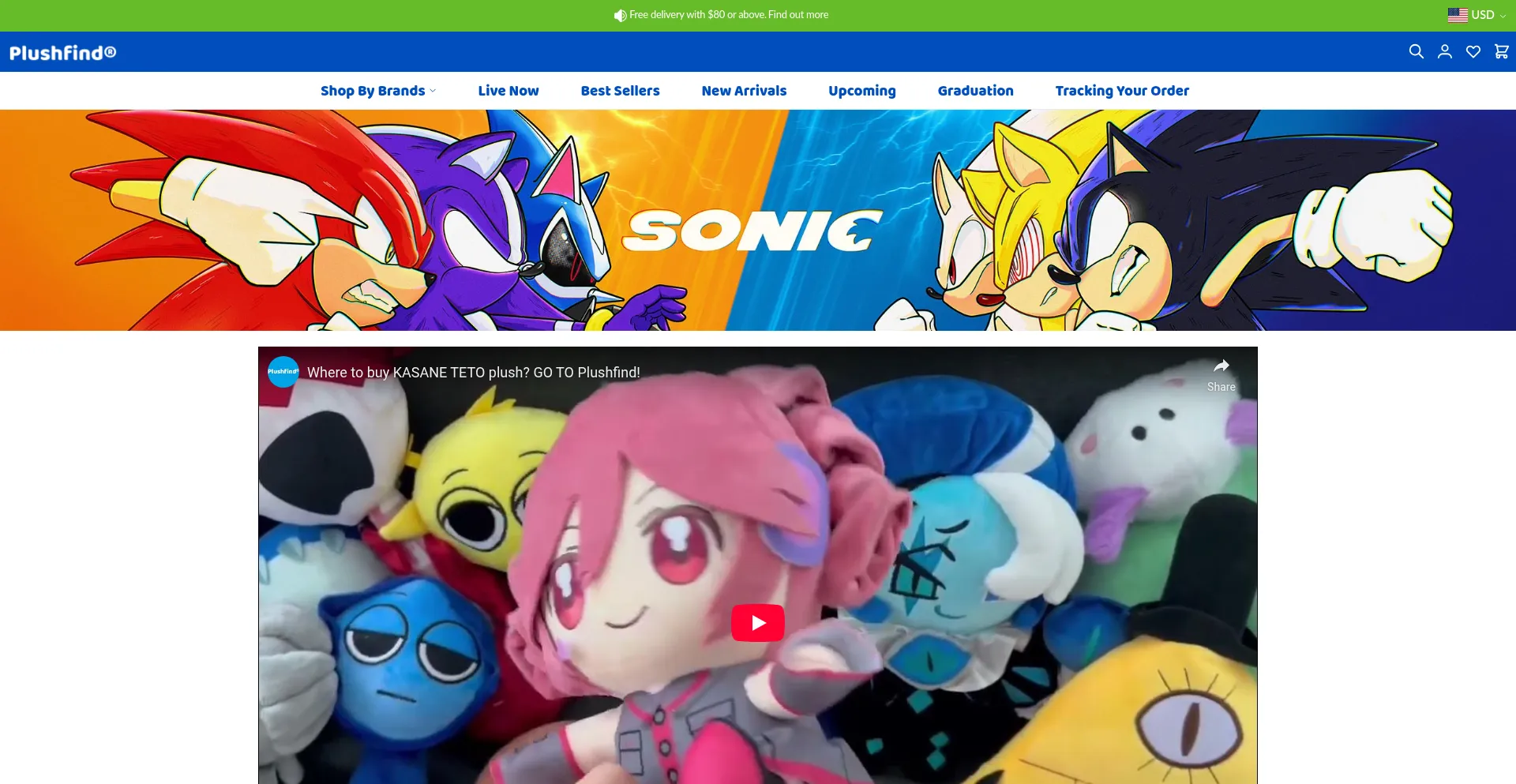Open the account profile icon

[x=1444, y=52]
